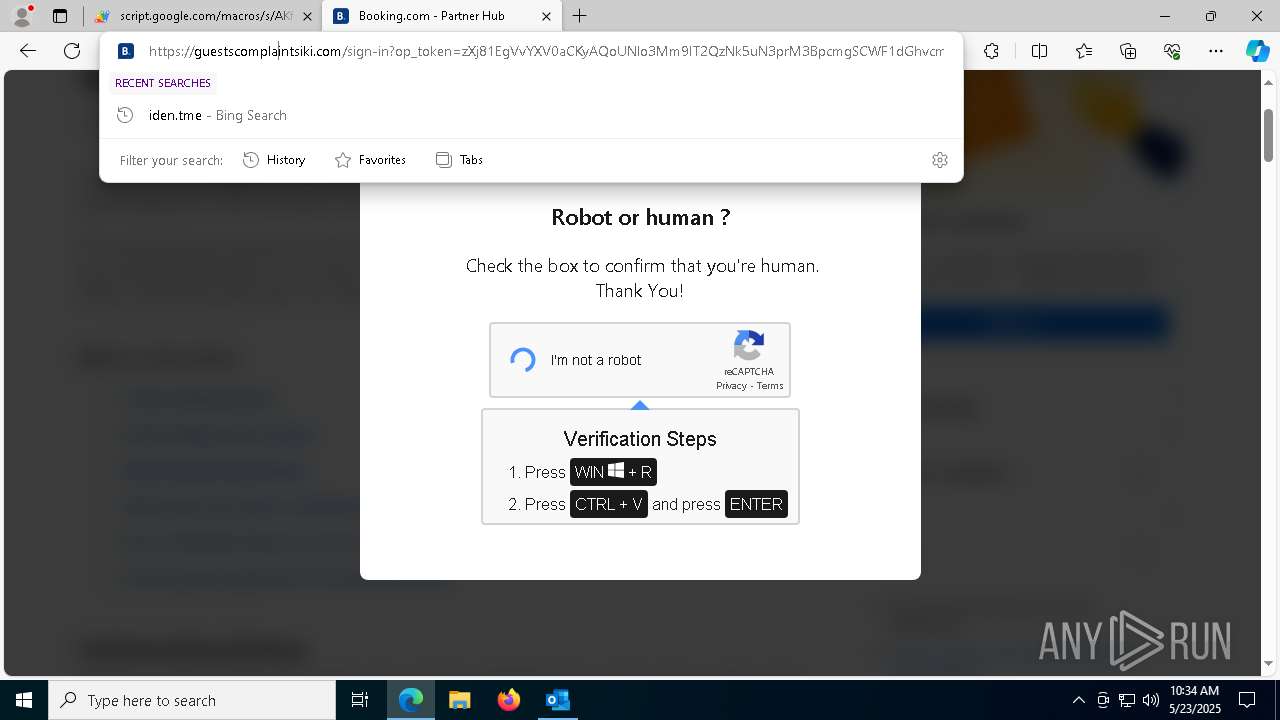This screenshot has height=720, width=1280.
Task: Click the CTRL + V key label
Action: coord(609,504)
